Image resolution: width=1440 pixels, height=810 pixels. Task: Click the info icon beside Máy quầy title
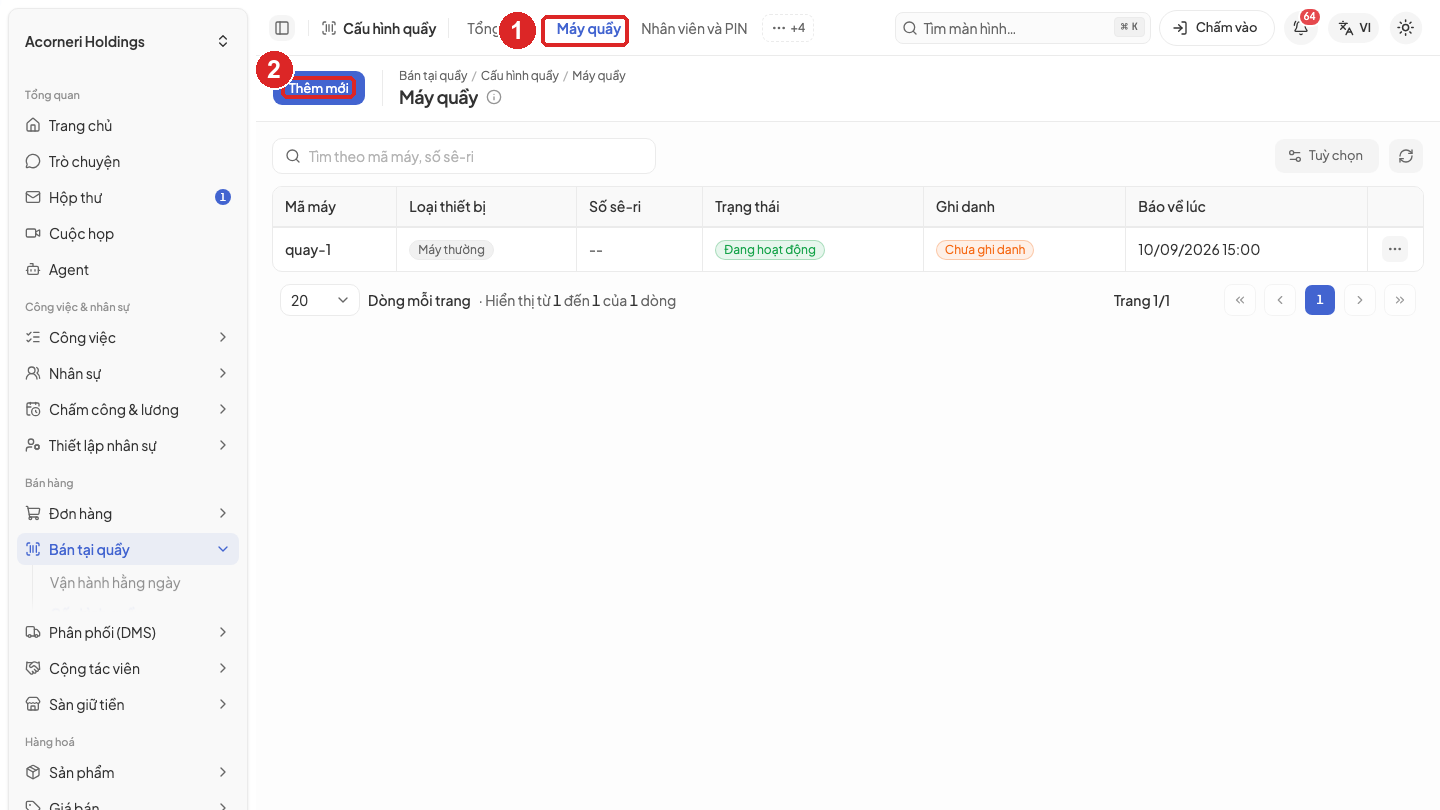(x=494, y=98)
